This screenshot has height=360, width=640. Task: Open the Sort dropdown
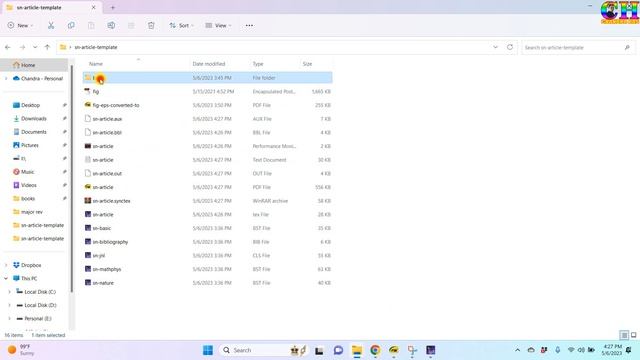click(x=182, y=25)
